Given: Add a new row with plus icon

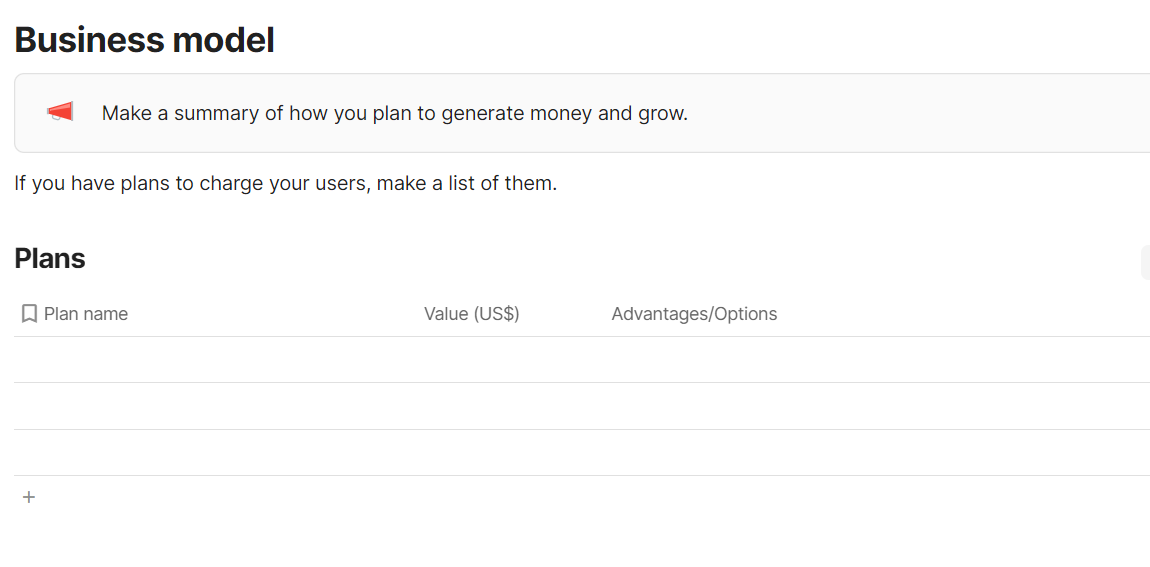Looking at the screenshot, I should point(29,497).
